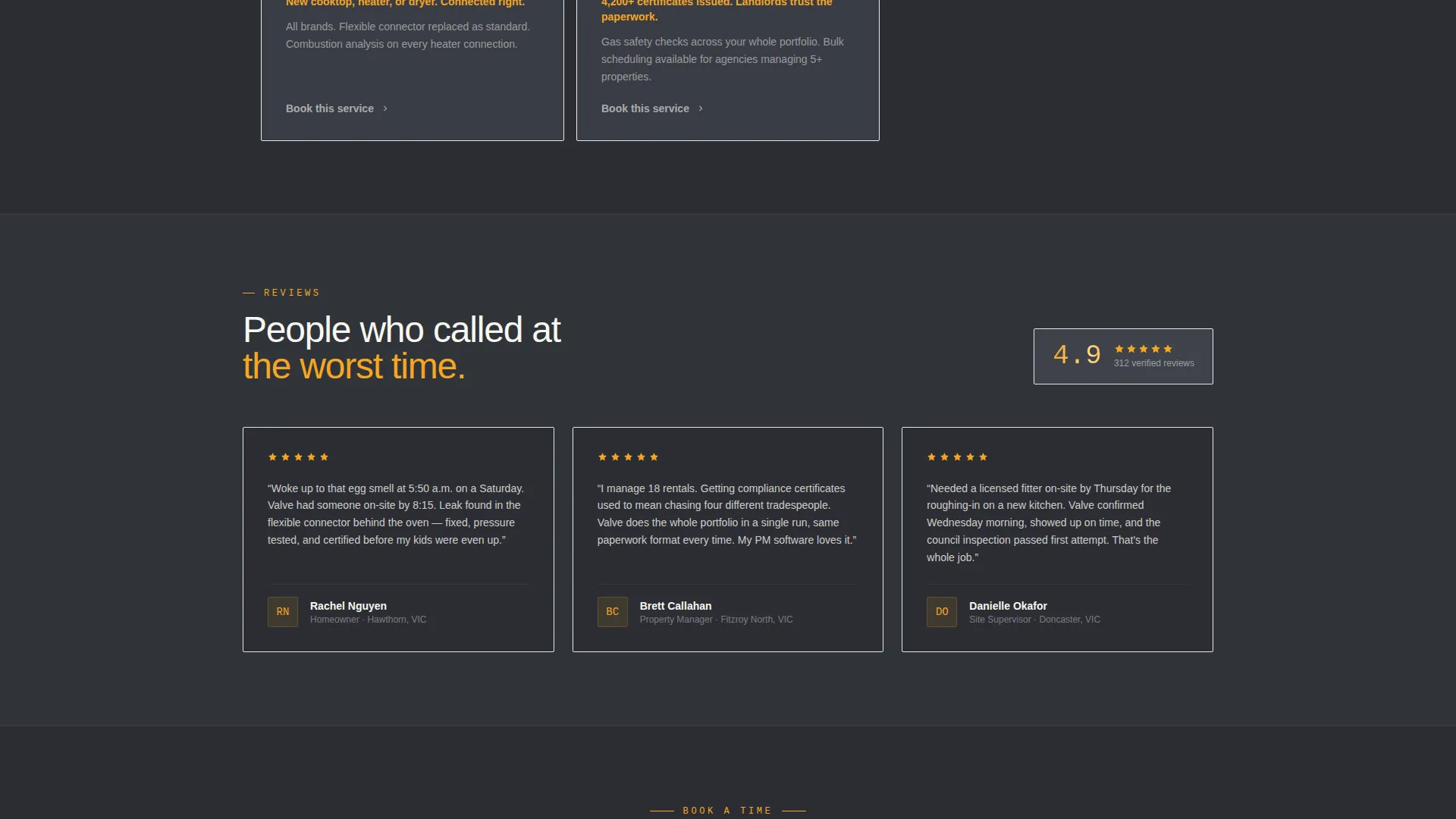The height and width of the screenshot is (819, 1456).
Task: Click the text Gas safety checks across your whole portfolio
Action: [723, 59]
